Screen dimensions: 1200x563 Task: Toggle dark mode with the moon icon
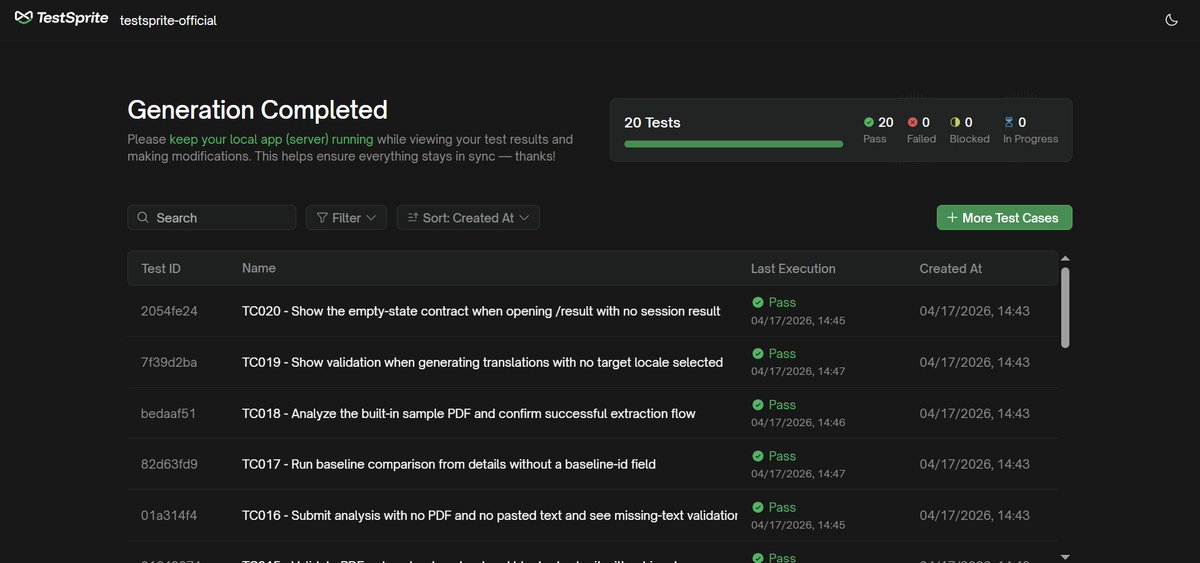click(1172, 20)
